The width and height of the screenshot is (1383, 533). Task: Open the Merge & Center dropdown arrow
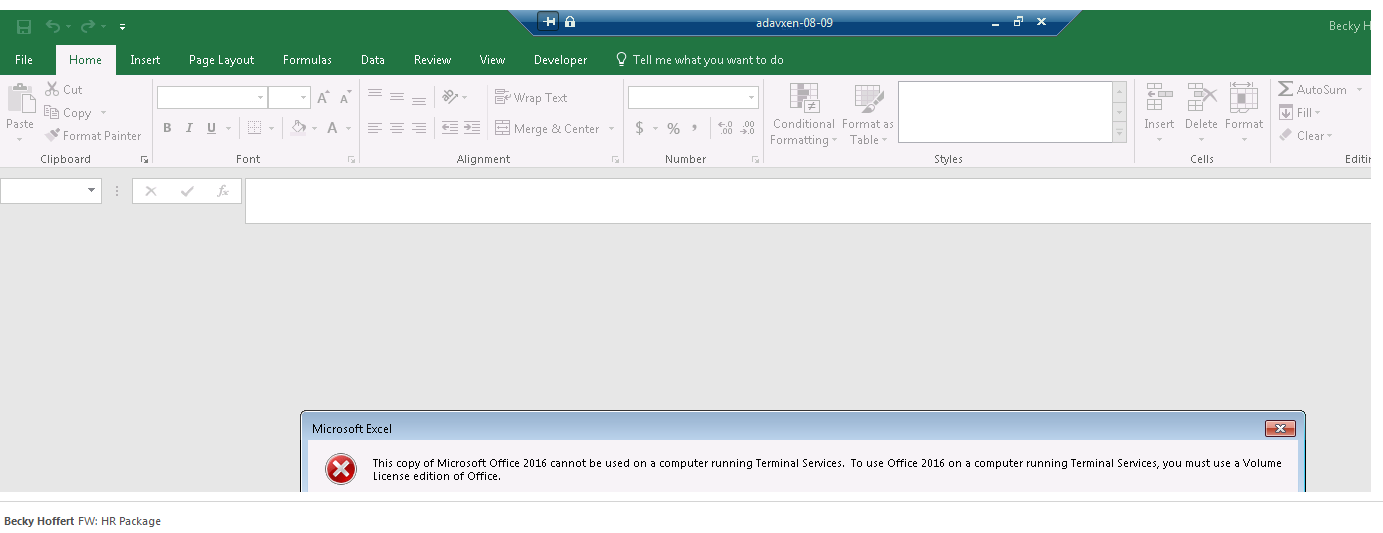611,128
